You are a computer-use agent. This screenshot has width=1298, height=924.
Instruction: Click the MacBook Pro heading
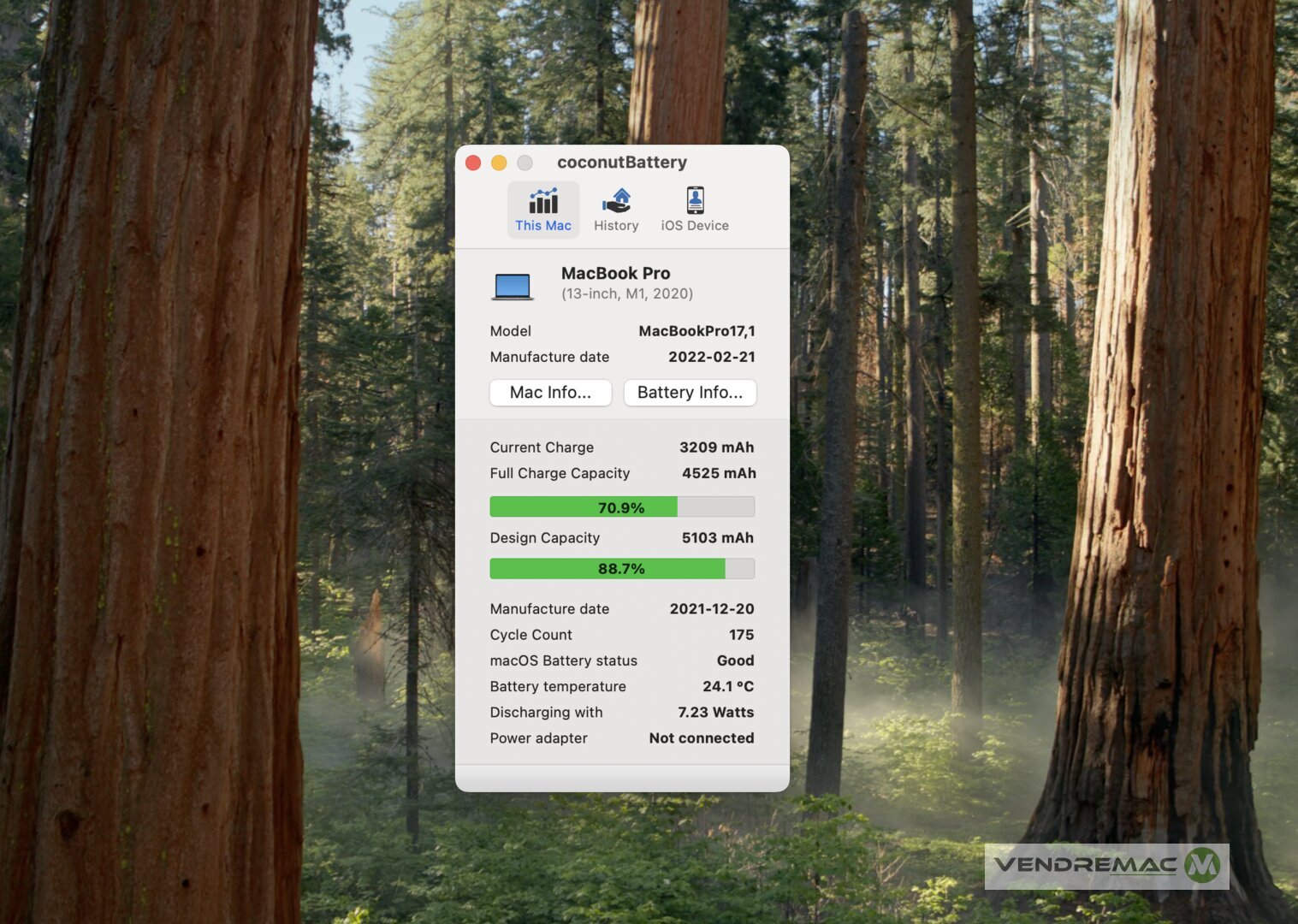(616, 274)
